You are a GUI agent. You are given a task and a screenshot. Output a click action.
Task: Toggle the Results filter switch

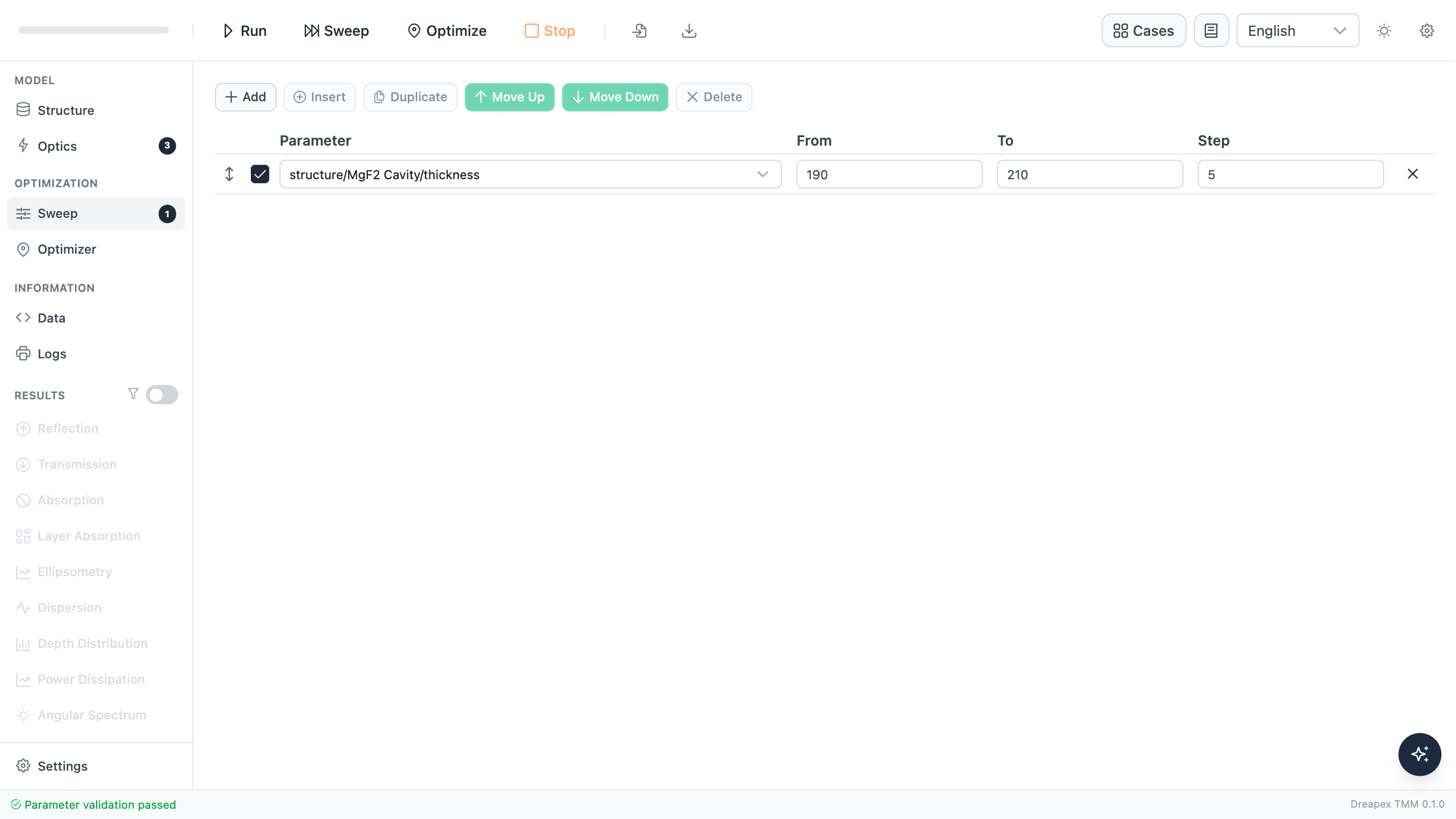(x=162, y=395)
